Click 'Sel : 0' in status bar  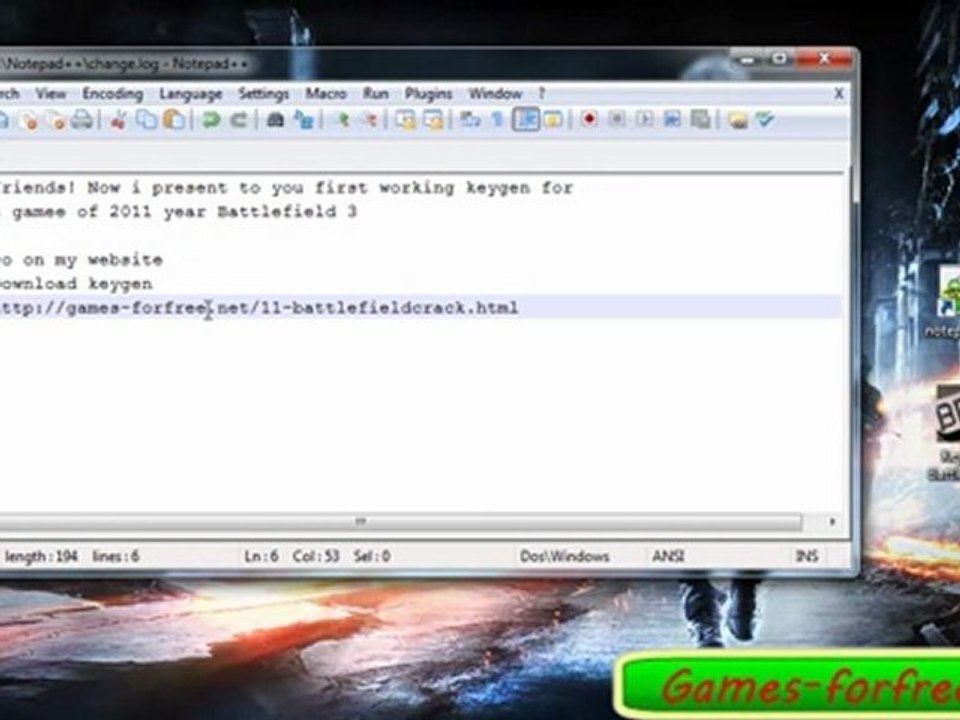tap(372, 557)
